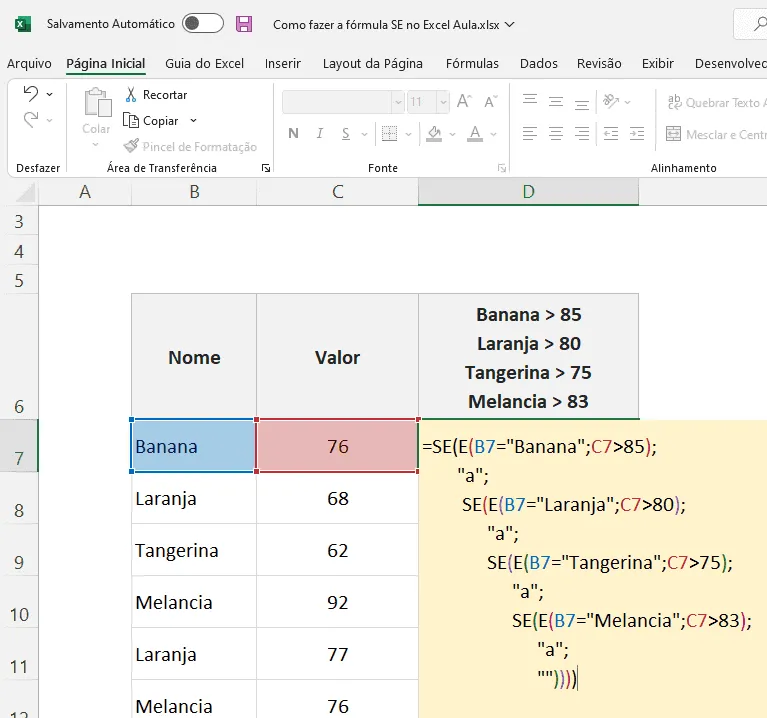Select column C header
Image resolution: width=767 pixels, height=718 pixels.
coord(338,192)
